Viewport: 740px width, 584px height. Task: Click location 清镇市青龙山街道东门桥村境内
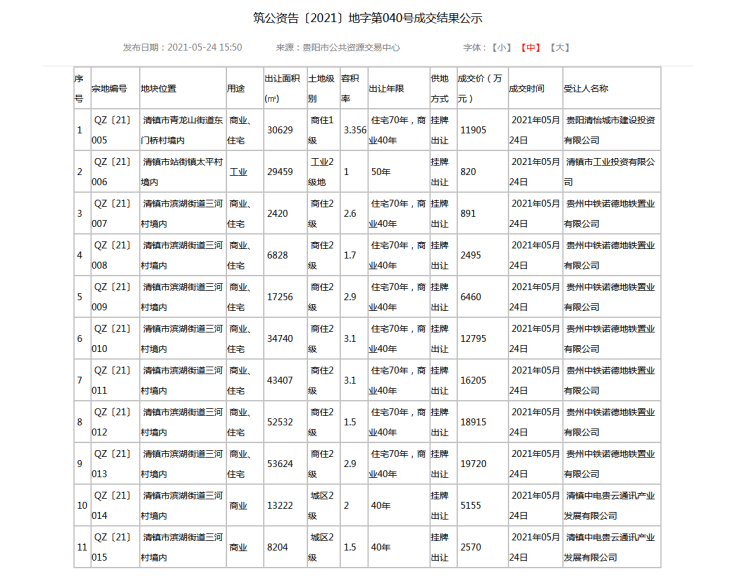point(182,130)
